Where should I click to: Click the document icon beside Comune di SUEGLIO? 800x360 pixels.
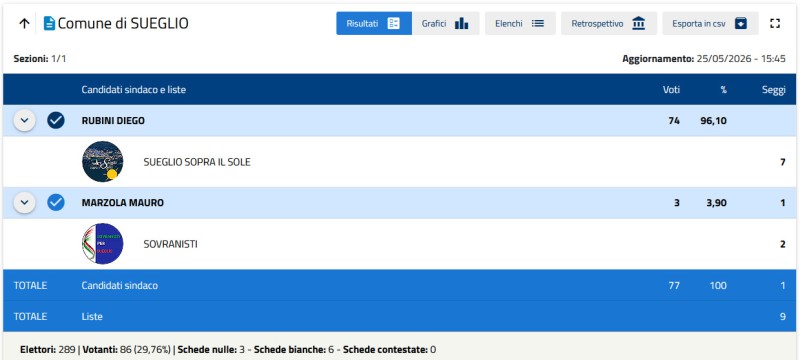coord(49,23)
